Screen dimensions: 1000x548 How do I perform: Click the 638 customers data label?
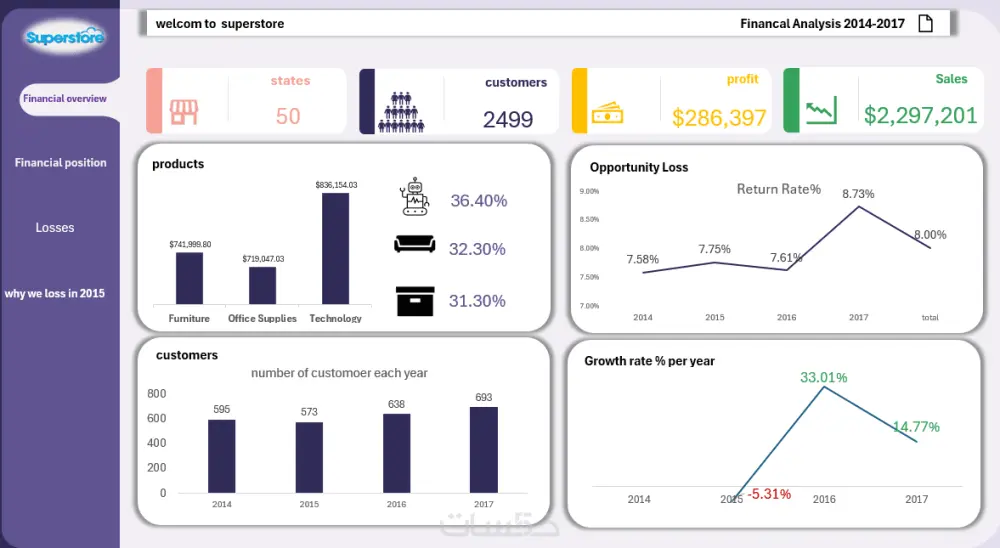[x=396, y=404]
